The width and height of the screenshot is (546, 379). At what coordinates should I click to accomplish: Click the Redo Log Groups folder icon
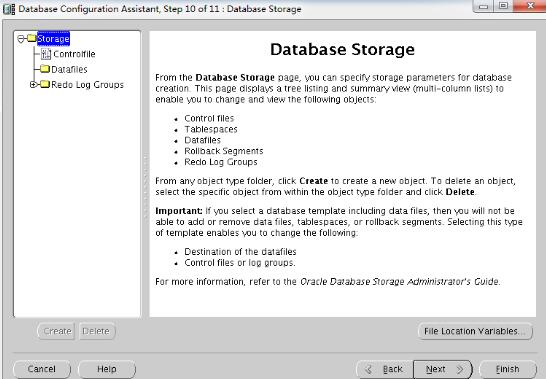pos(45,84)
